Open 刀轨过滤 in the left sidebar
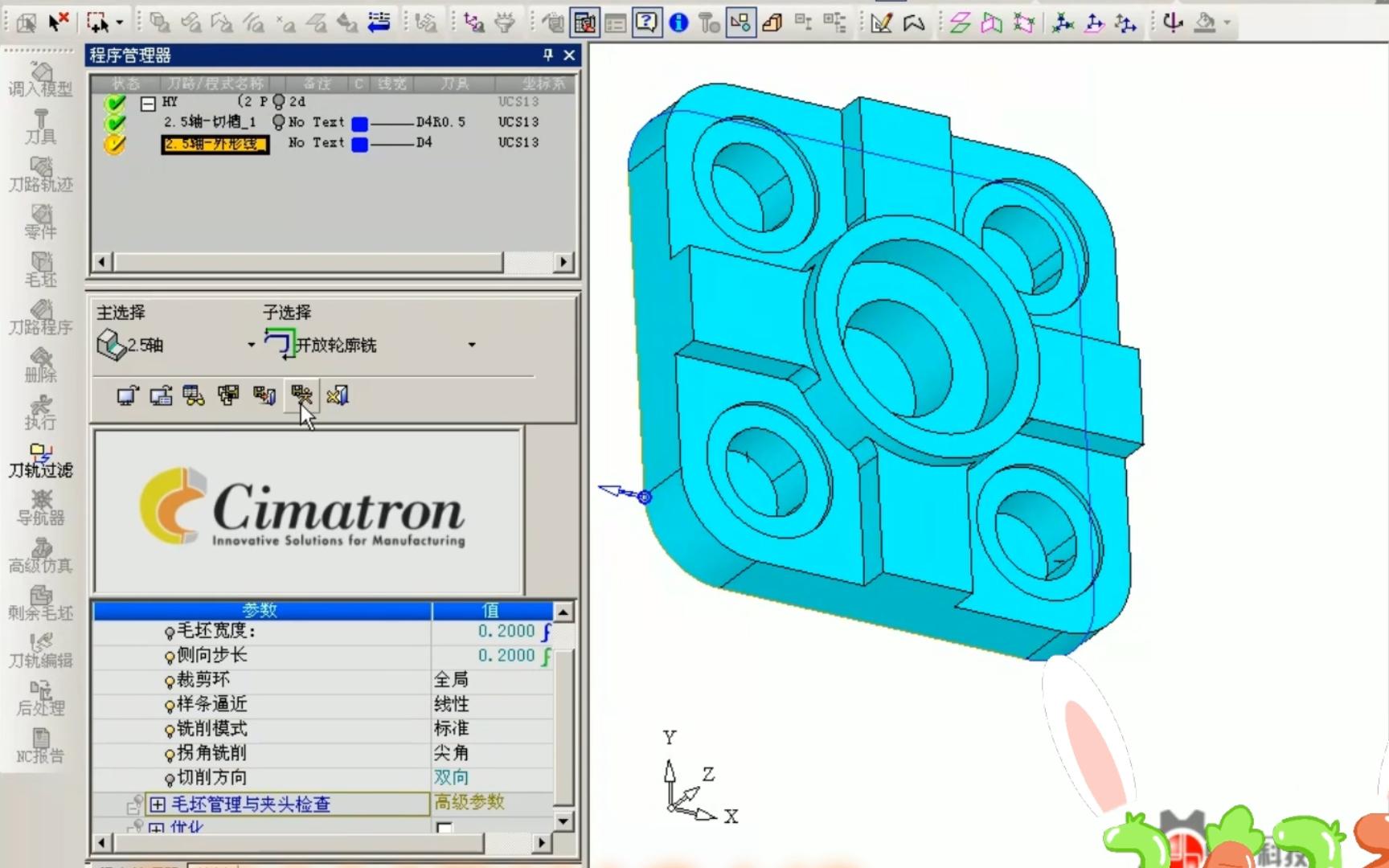The image size is (1389, 868). (x=40, y=459)
